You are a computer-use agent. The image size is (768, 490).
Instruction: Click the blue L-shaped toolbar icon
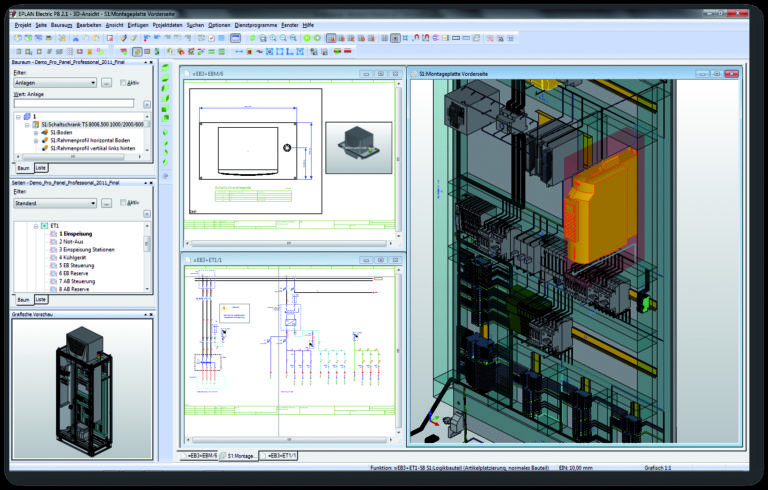290,51
